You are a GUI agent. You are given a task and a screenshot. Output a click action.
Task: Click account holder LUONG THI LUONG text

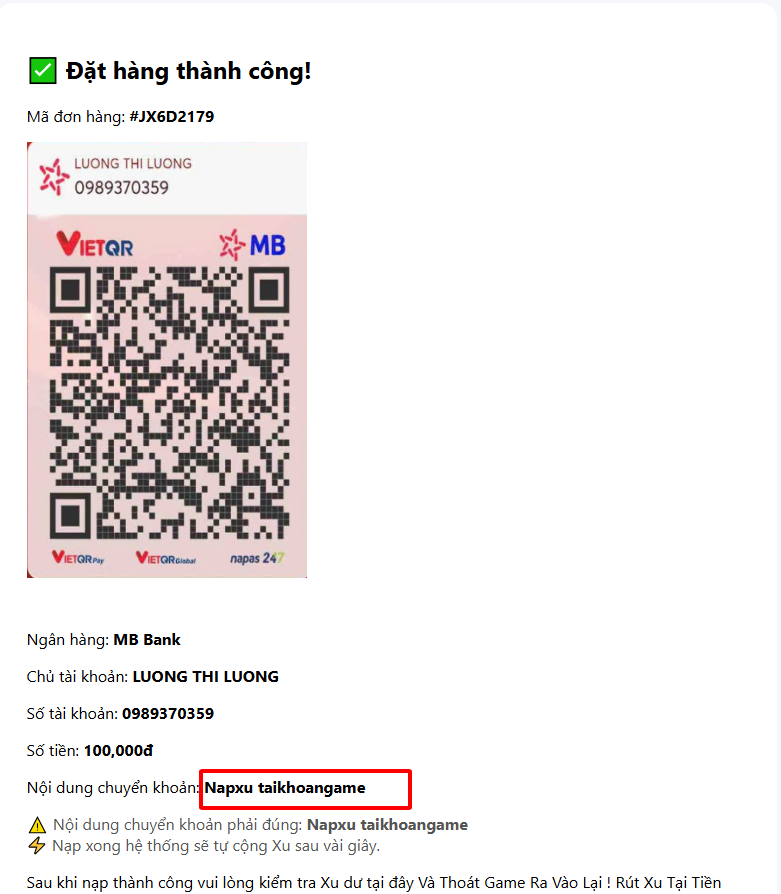[205, 677]
